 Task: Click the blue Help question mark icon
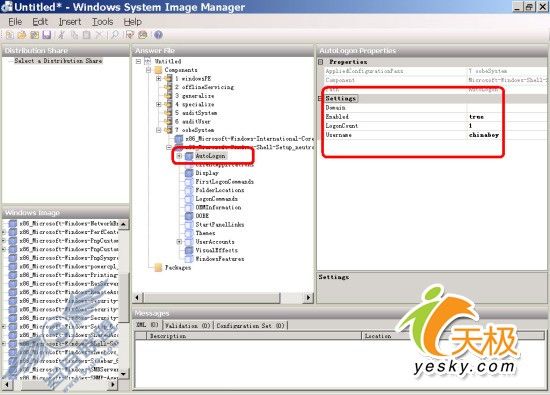click(x=158, y=35)
